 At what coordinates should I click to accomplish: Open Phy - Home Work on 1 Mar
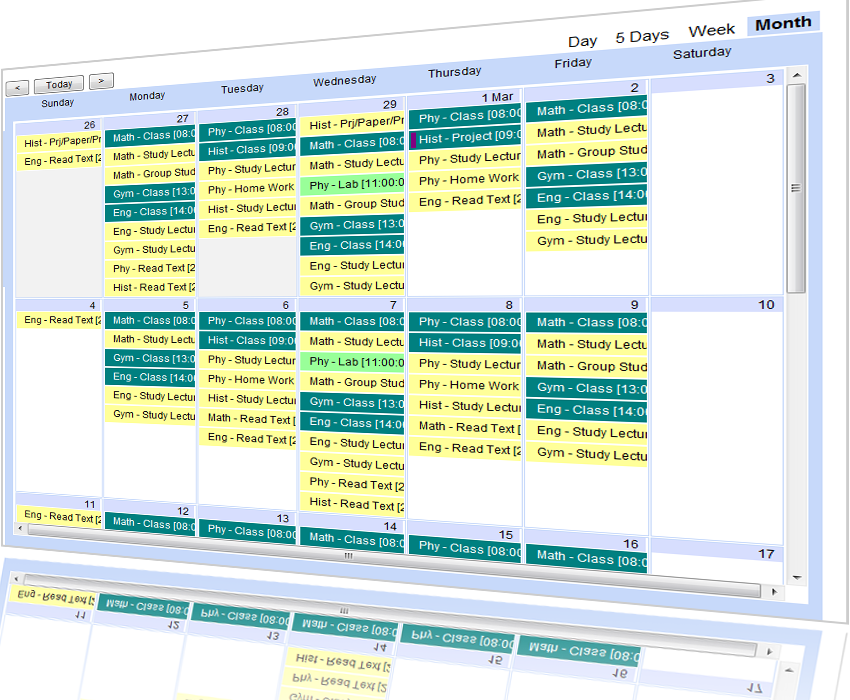click(x=465, y=179)
